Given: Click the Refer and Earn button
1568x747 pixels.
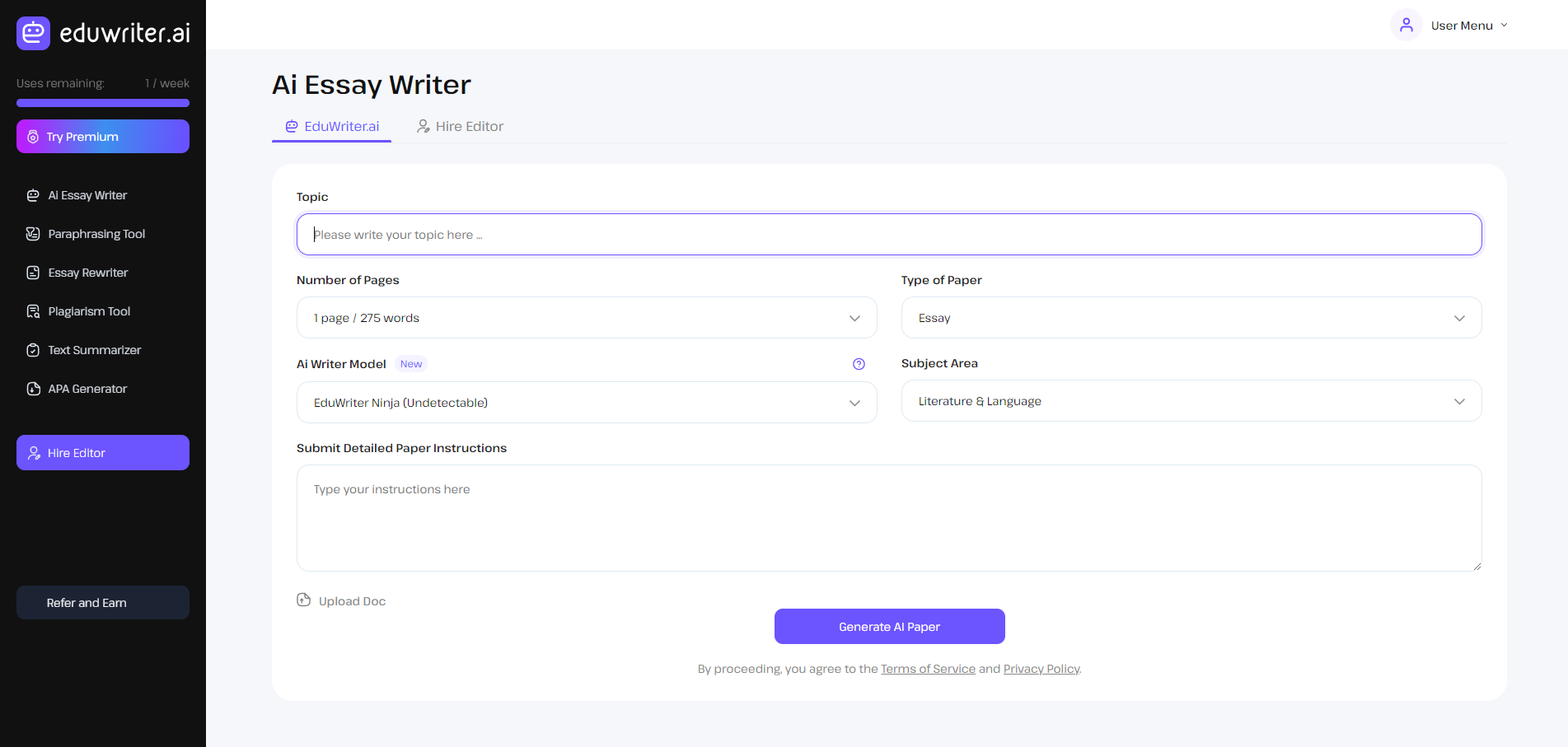Looking at the screenshot, I should 103,603.
